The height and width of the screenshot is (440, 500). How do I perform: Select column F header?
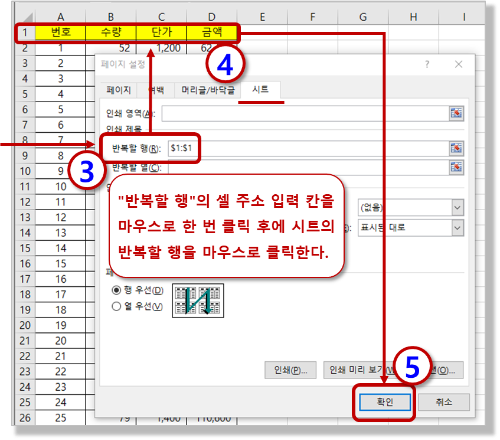[x=313, y=17]
